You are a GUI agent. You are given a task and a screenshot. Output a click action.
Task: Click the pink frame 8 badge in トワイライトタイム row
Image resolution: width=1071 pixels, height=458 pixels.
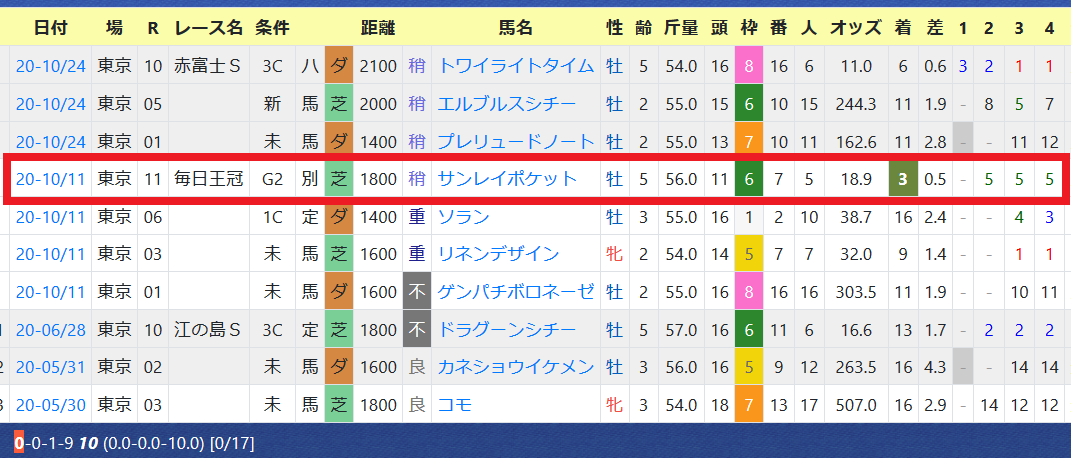coord(749,66)
